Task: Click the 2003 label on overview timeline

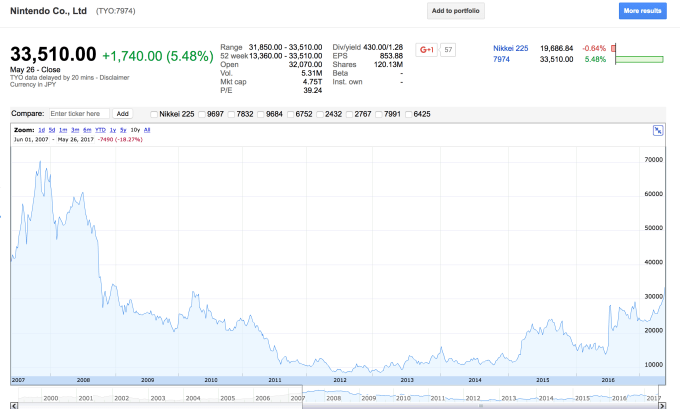Action: (x=158, y=398)
